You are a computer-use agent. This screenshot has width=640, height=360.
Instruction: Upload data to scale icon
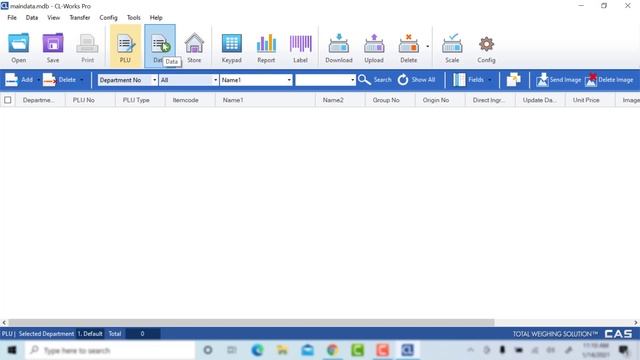[x=374, y=47]
